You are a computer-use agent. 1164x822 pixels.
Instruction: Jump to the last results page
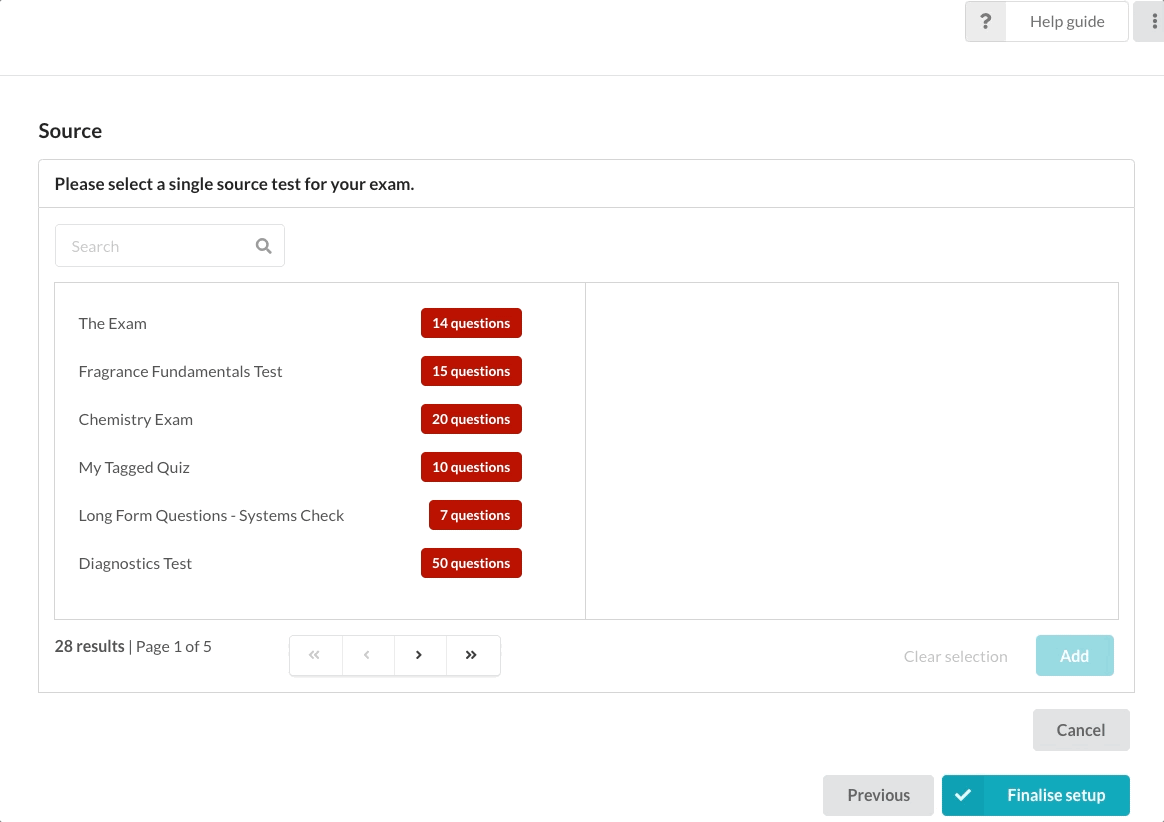pyautogui.click(x=472, y=655)
